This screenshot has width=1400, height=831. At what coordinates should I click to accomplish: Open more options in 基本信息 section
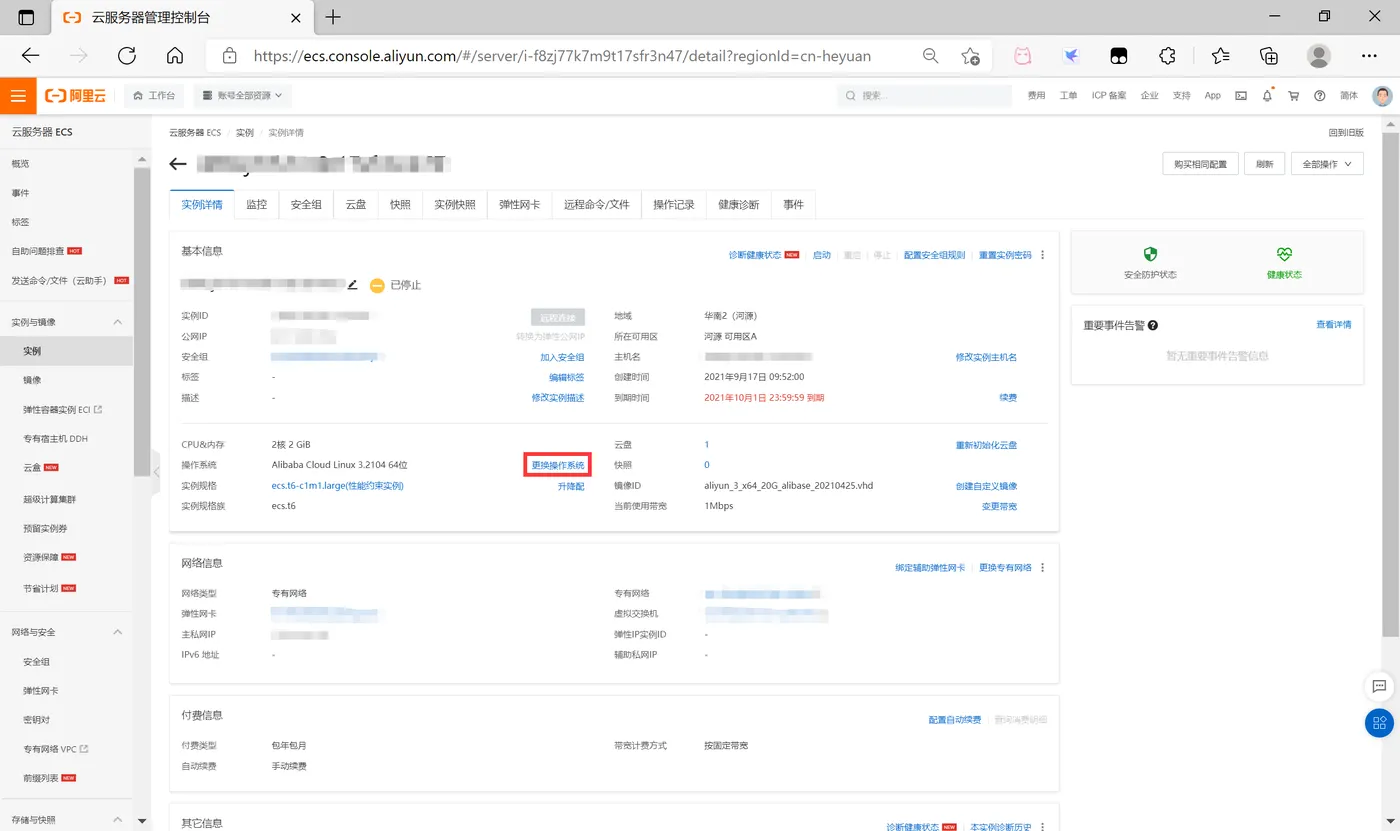(x=1043, y=255)
